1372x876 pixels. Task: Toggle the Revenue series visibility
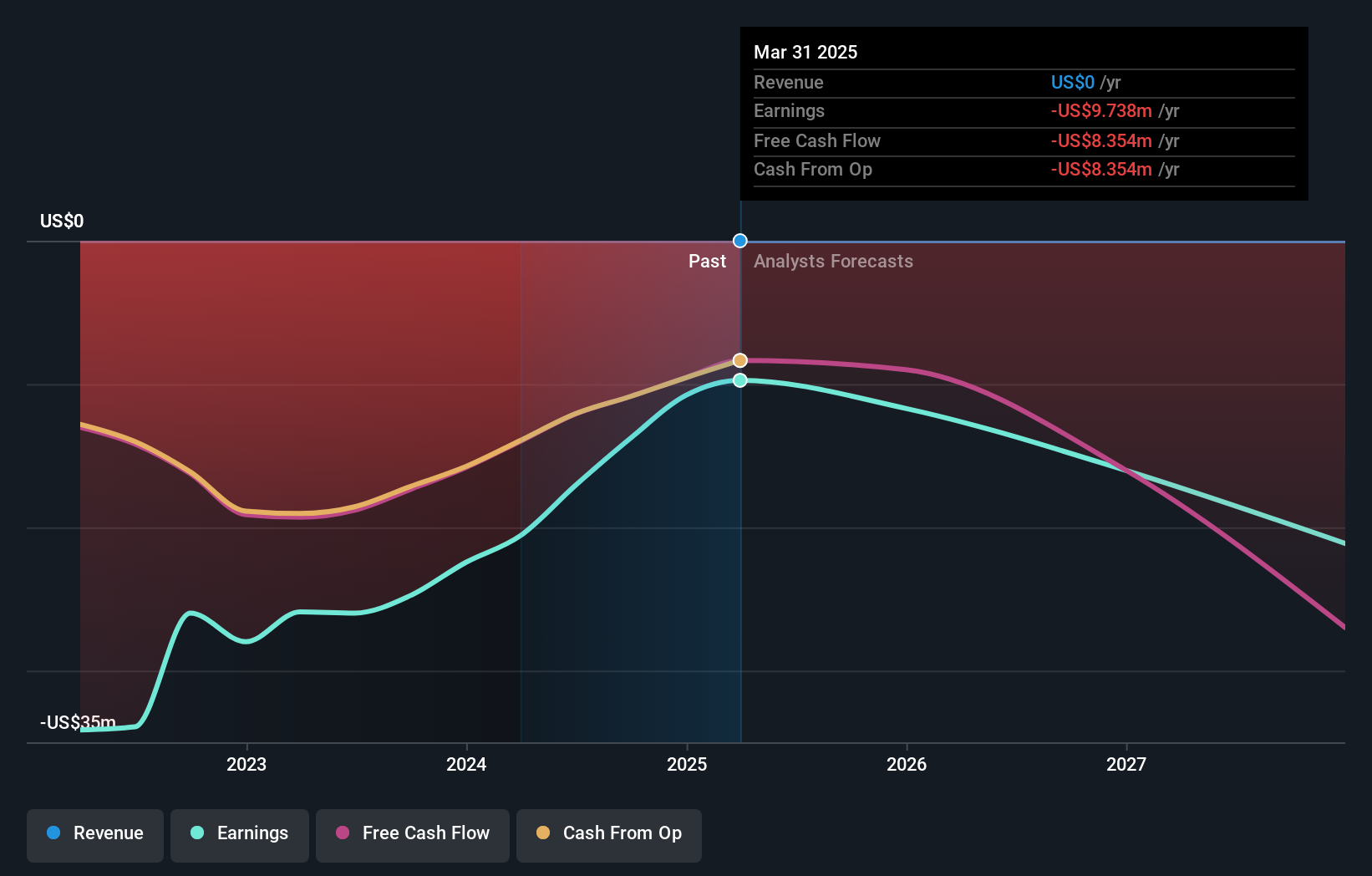[94, 835]
